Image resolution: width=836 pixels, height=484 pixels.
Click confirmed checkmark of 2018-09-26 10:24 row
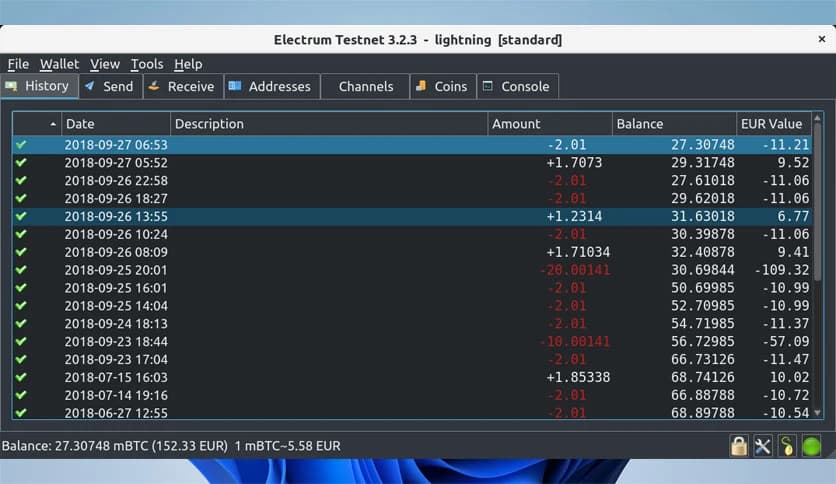pyautogui.click(x=21, y=234)
